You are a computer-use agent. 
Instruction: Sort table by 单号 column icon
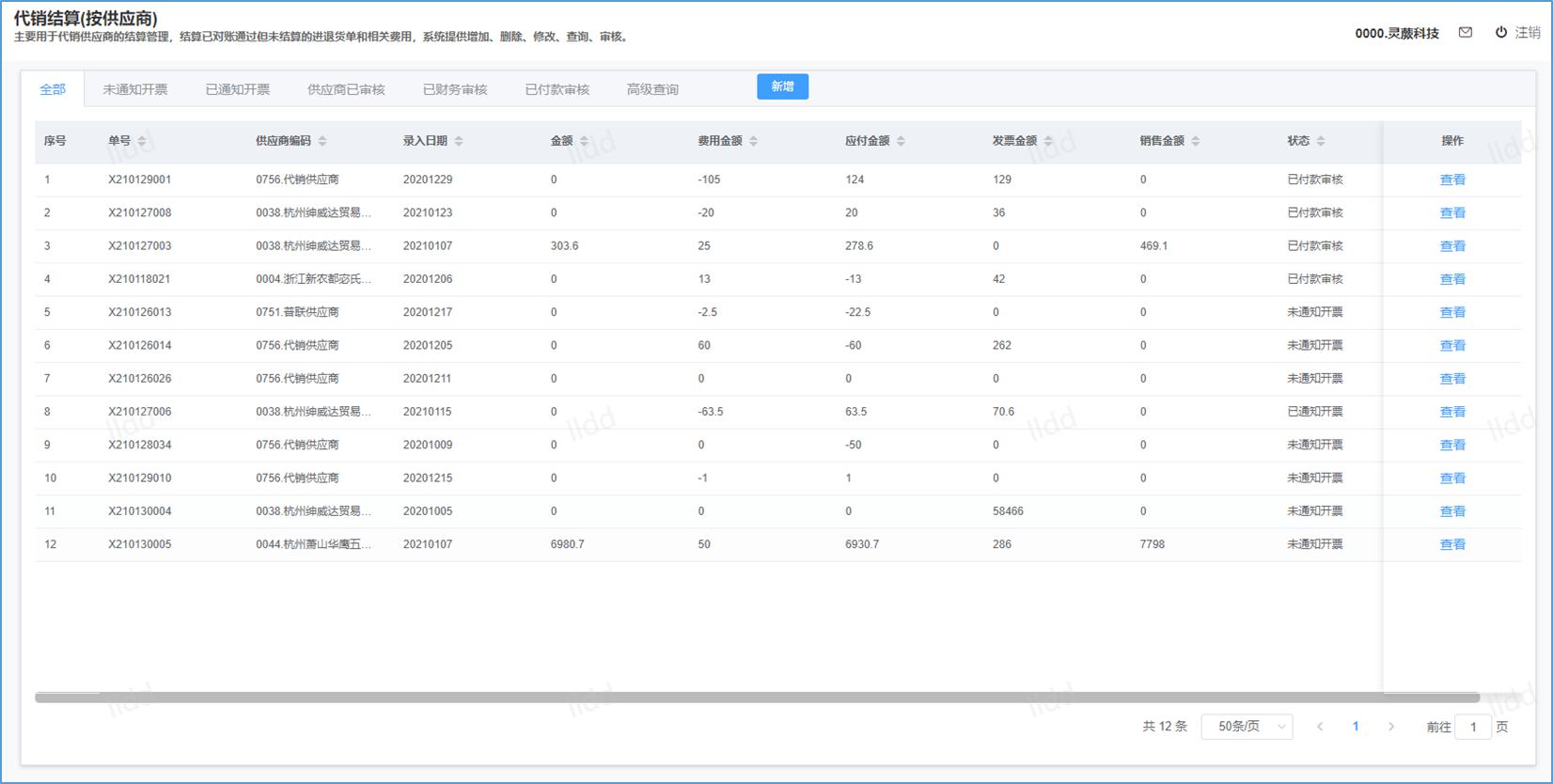[142, 141]
